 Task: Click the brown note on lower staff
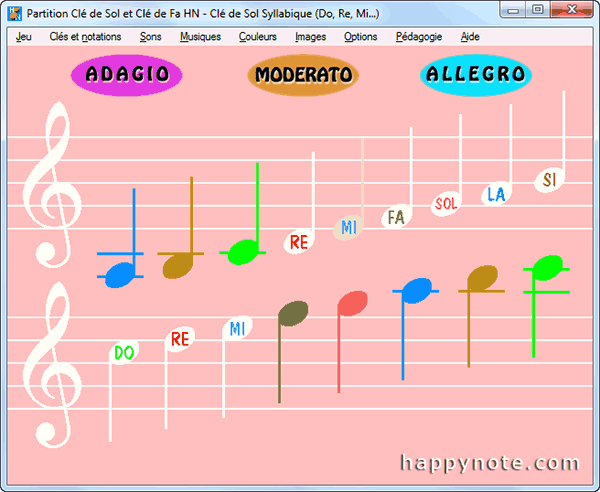(483, 278)
